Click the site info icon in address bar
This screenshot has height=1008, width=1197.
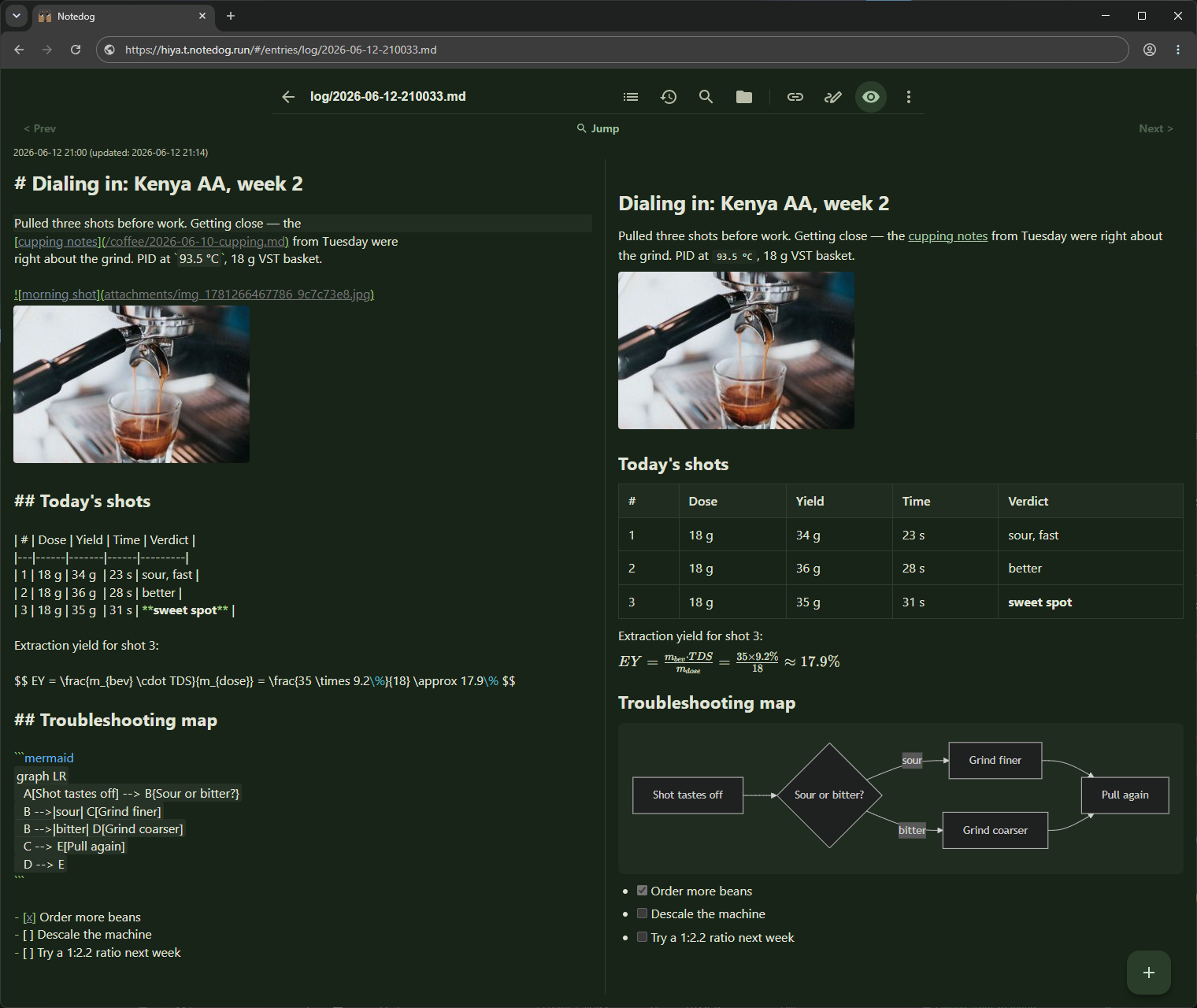click(109, 50)
